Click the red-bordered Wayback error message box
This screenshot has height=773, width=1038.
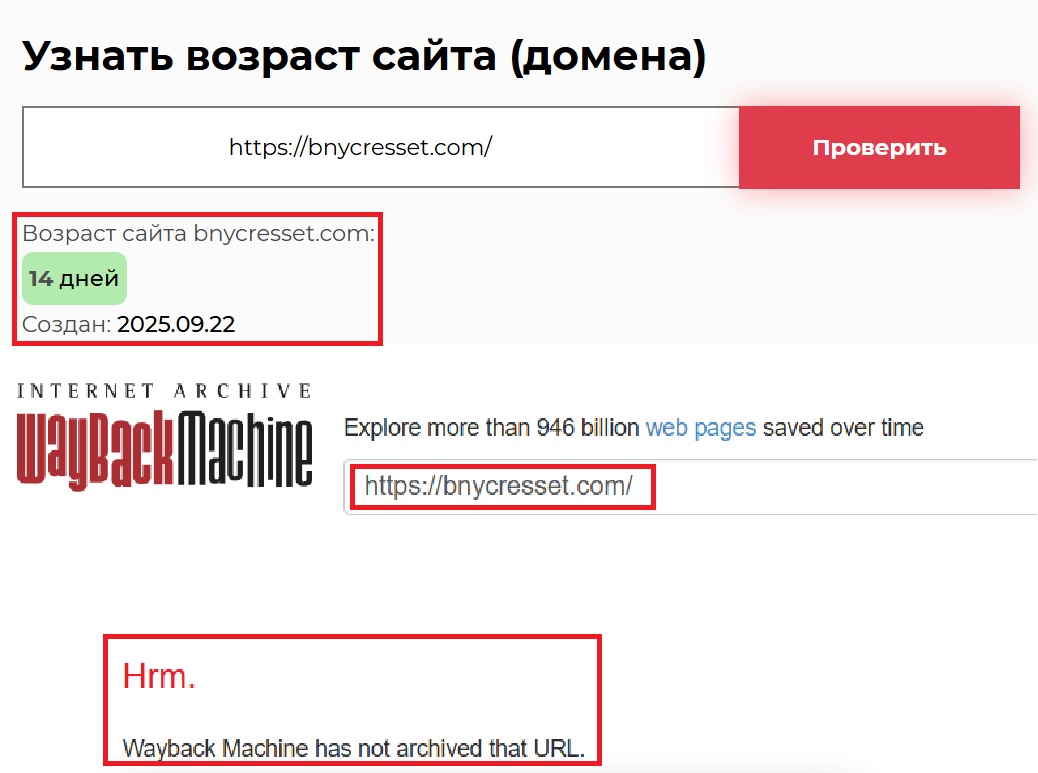352,698
